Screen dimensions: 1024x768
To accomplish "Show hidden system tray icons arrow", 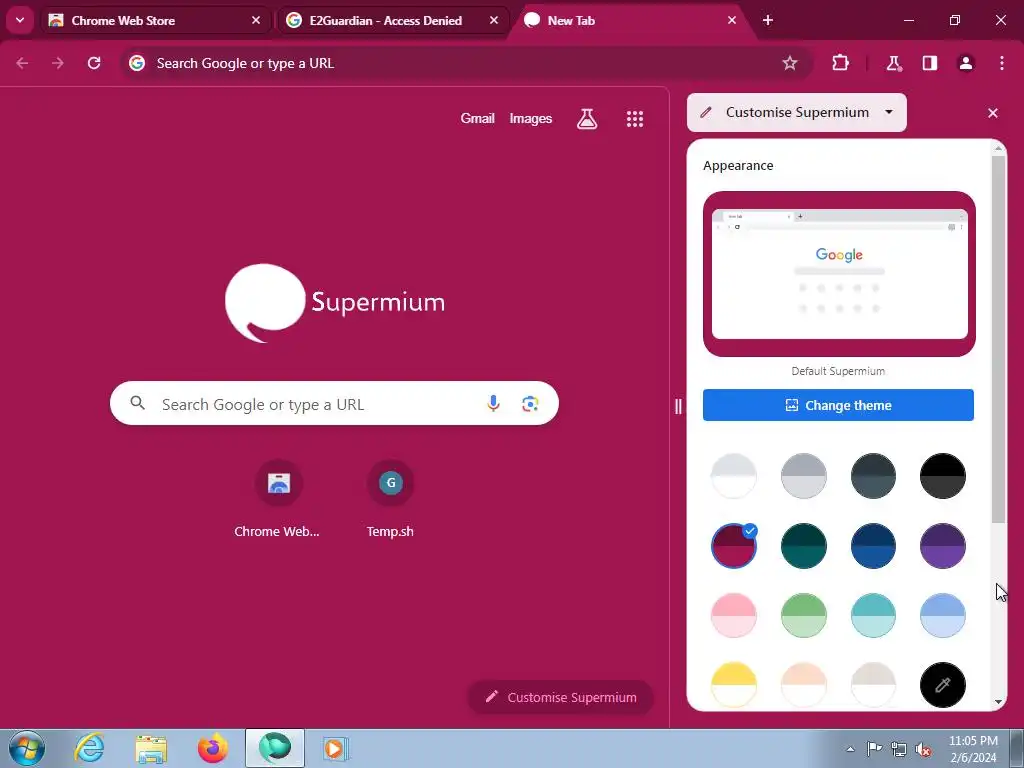I will tap(850, 749).
